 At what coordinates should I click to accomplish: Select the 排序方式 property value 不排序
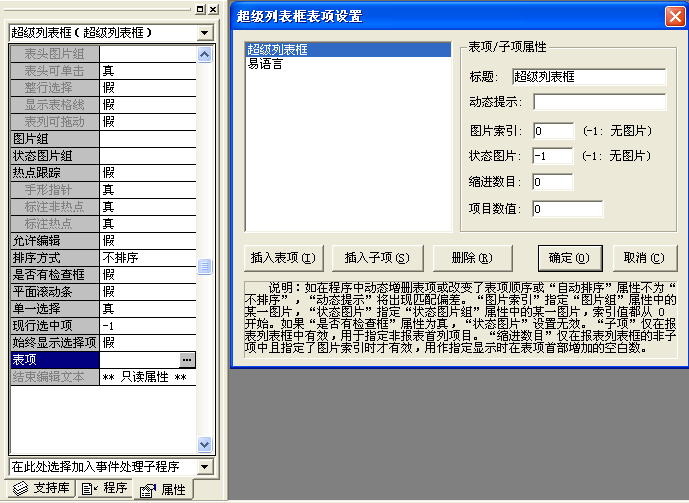click(147, 258)
